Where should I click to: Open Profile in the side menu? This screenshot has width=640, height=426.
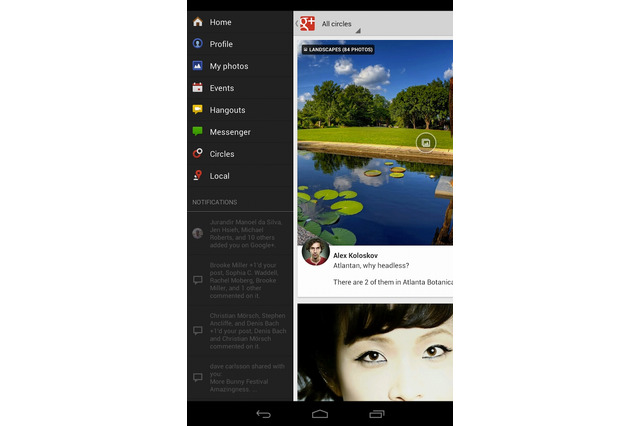[240, 44]
